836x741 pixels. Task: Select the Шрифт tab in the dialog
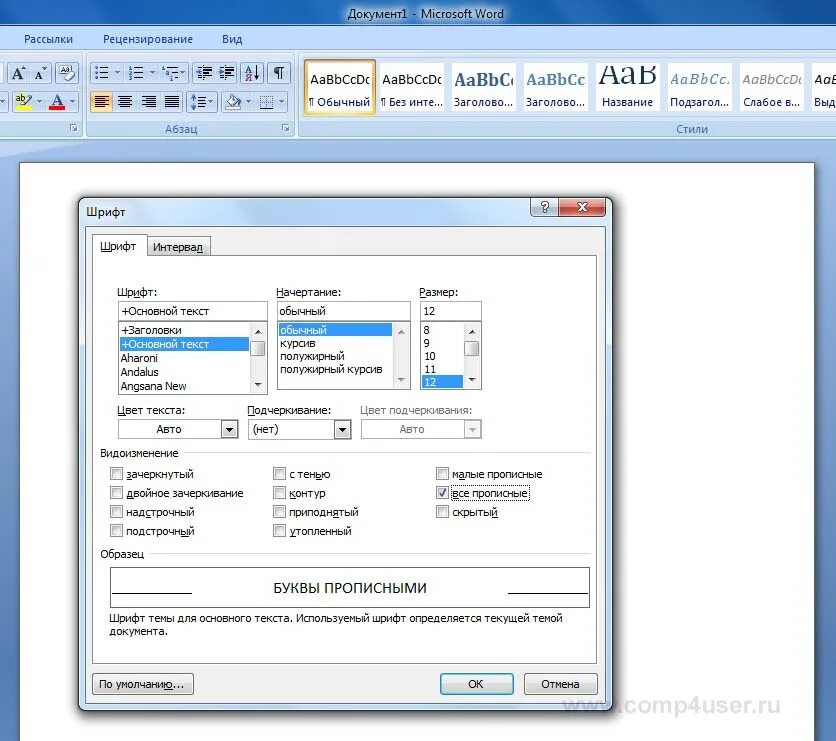[x=118, y=246]
